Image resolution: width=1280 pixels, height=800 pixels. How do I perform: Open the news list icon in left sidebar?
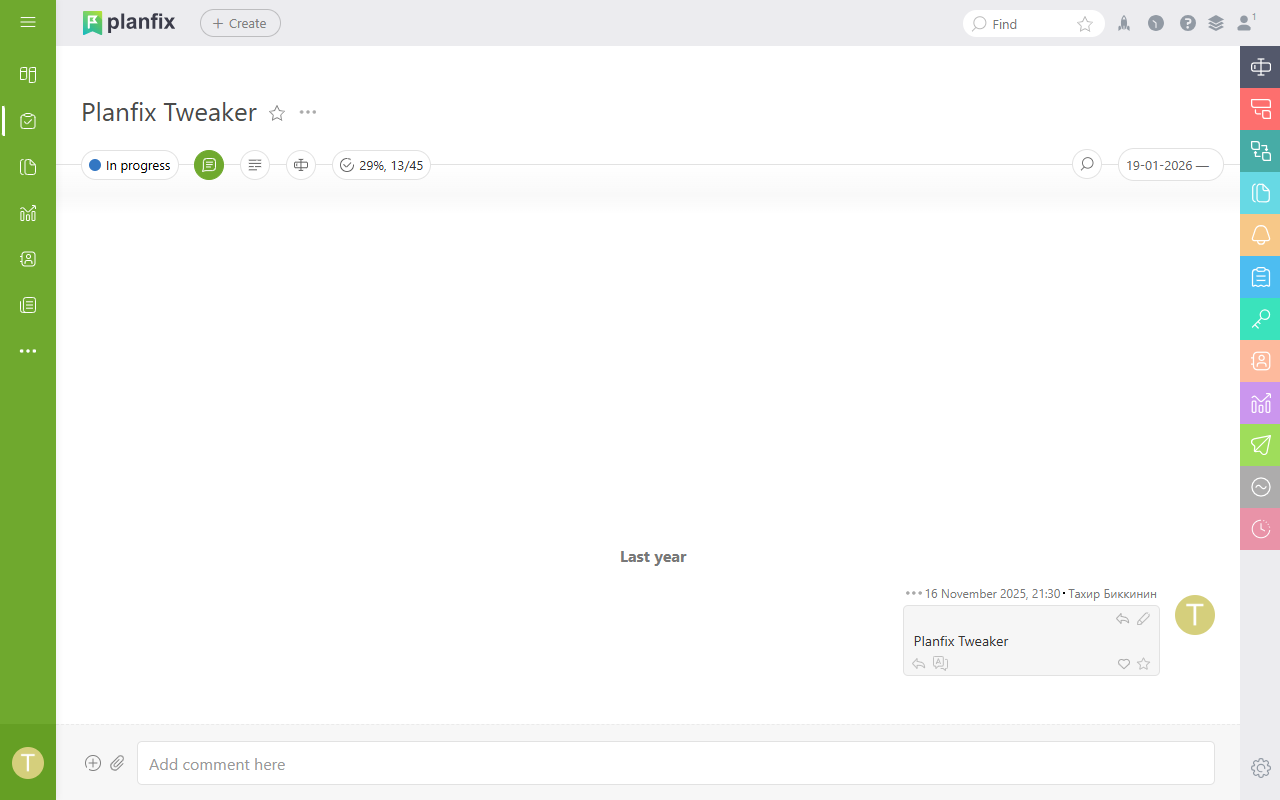pos(28,305)
